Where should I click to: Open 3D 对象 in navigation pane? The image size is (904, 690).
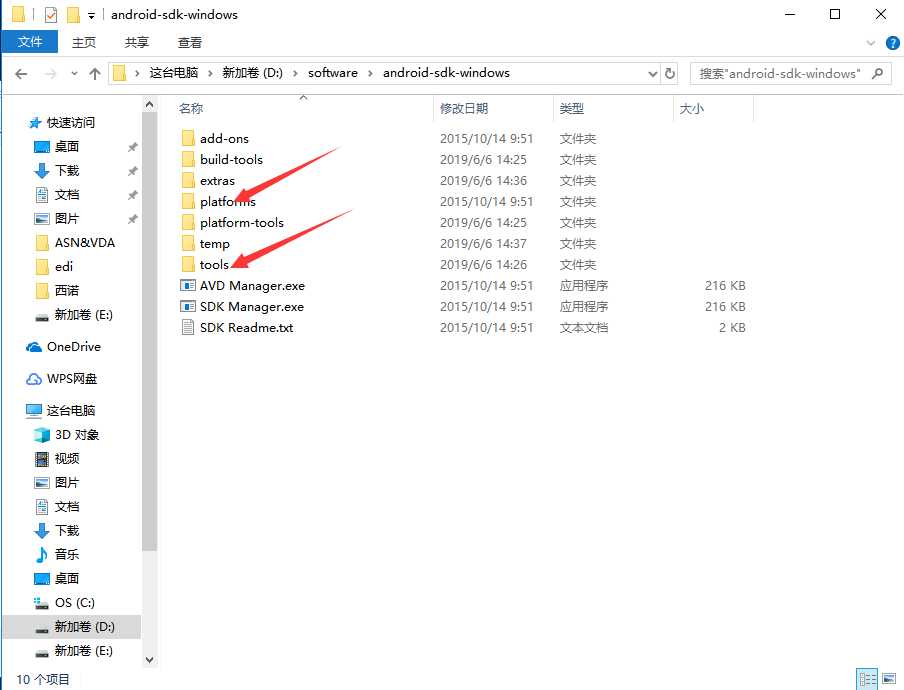(x=77, y=435)
